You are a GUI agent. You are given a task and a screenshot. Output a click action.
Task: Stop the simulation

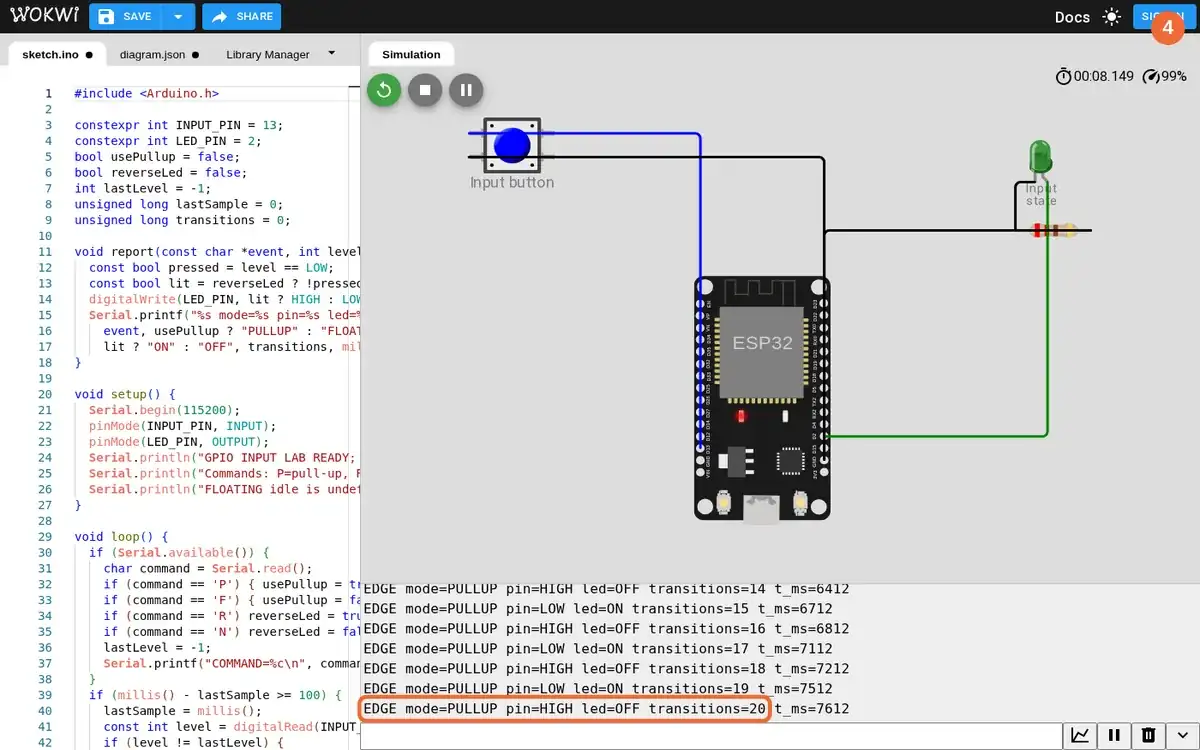[x=425, y=90]
